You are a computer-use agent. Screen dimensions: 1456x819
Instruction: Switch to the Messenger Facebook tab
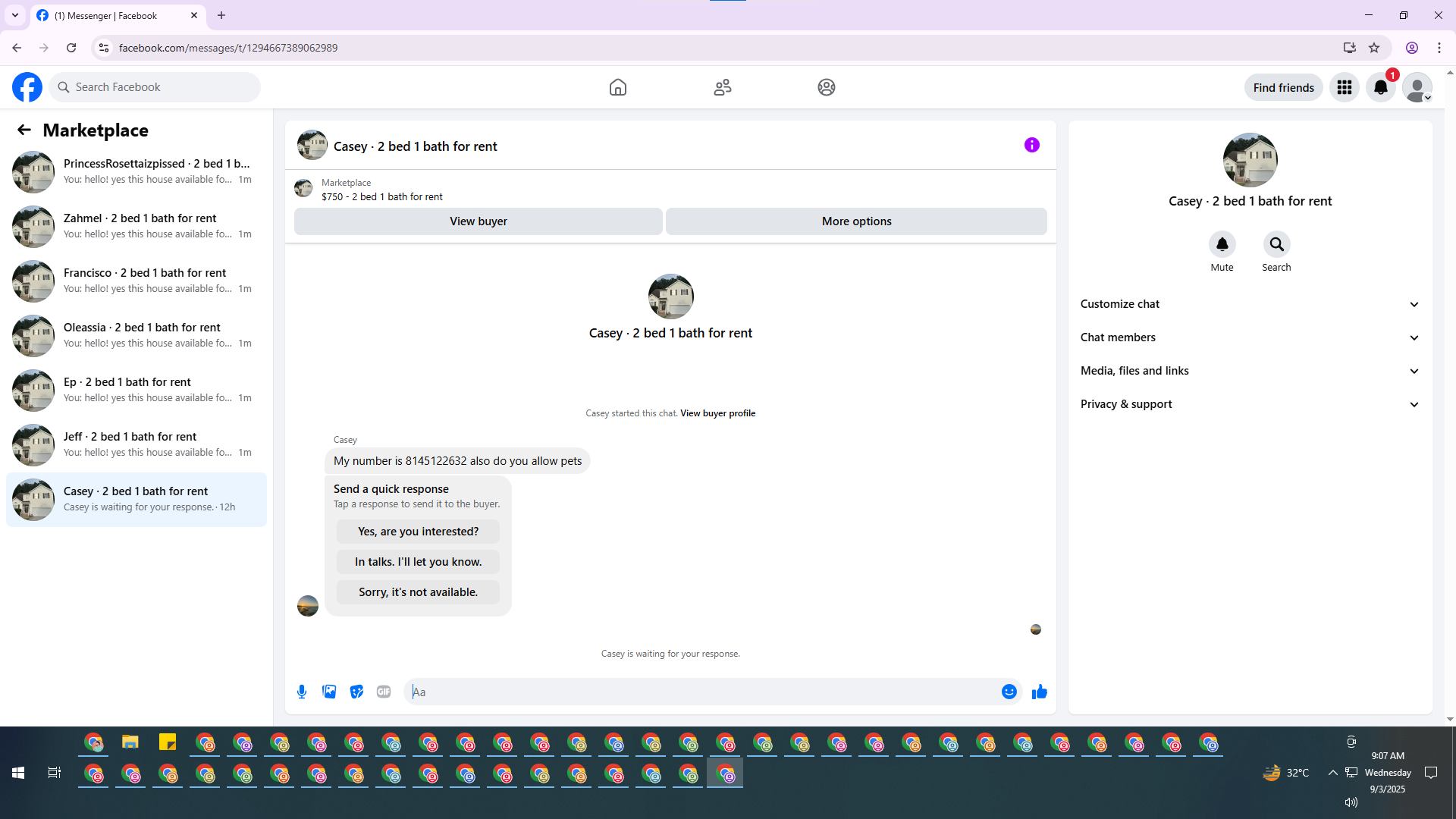pyautogui.click(x=118, y=15)
